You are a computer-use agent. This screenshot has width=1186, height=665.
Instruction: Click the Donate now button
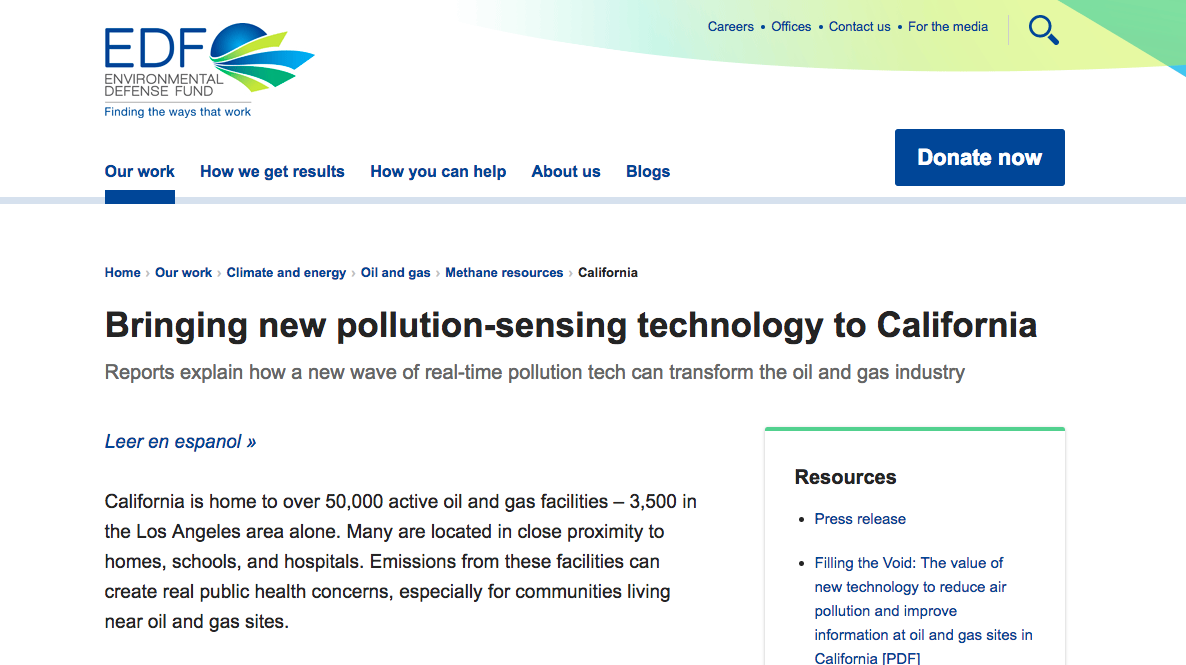(980, 157)
